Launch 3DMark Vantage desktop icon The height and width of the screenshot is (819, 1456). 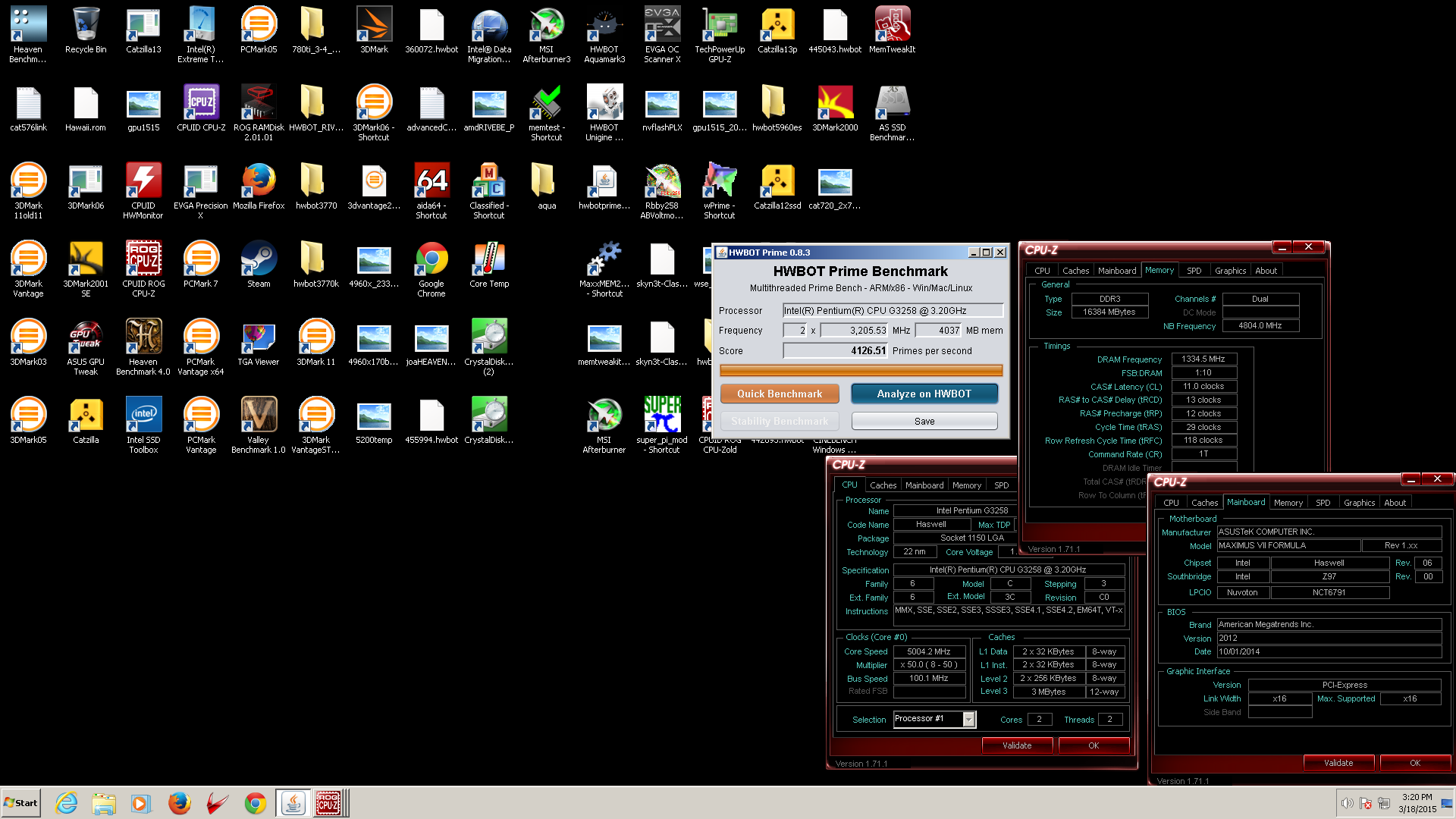(28, 268)
